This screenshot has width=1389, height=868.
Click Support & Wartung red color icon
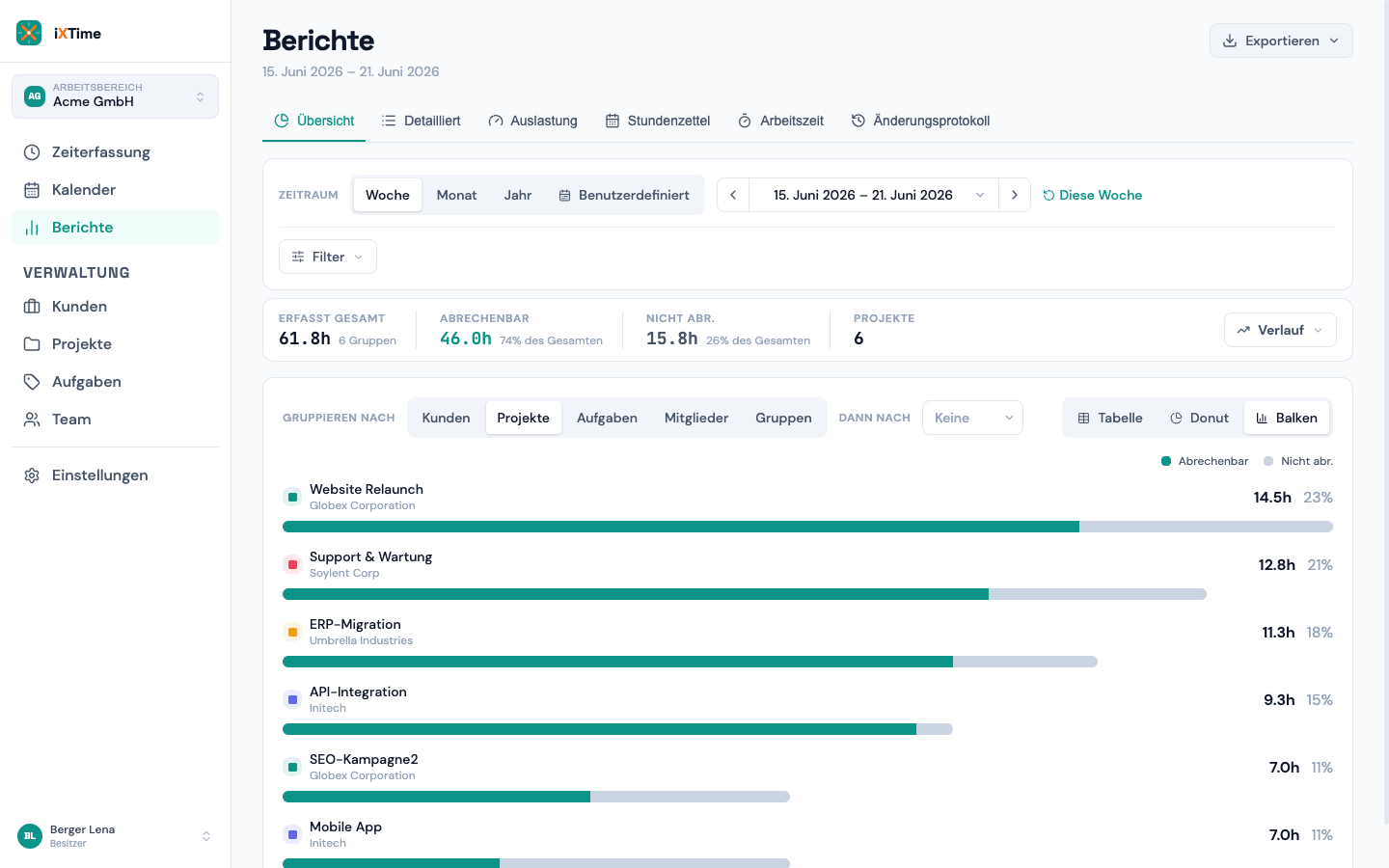(292, 564)
